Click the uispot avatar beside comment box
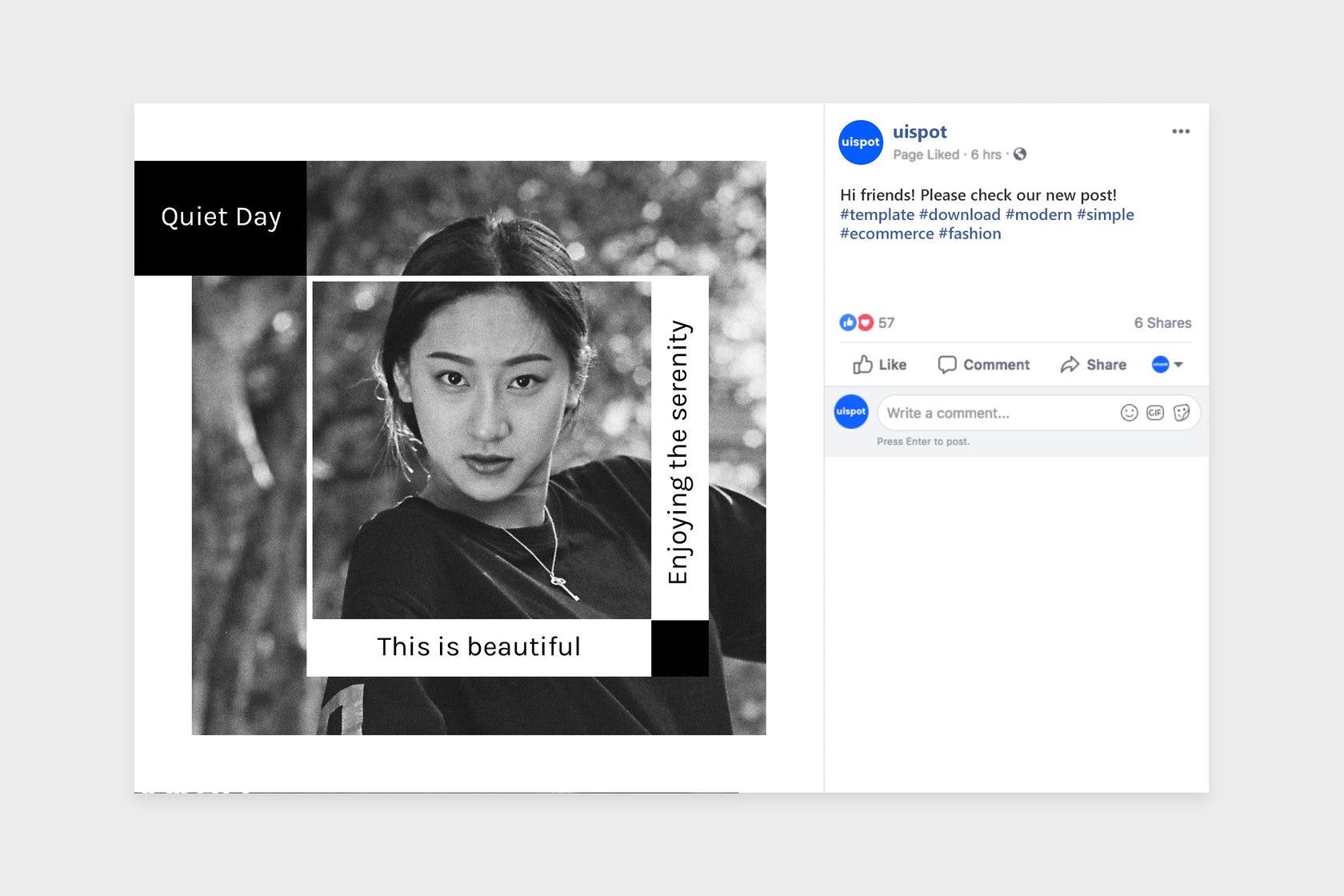Screen dimensions: 1344x896 [x=851, y=412]
